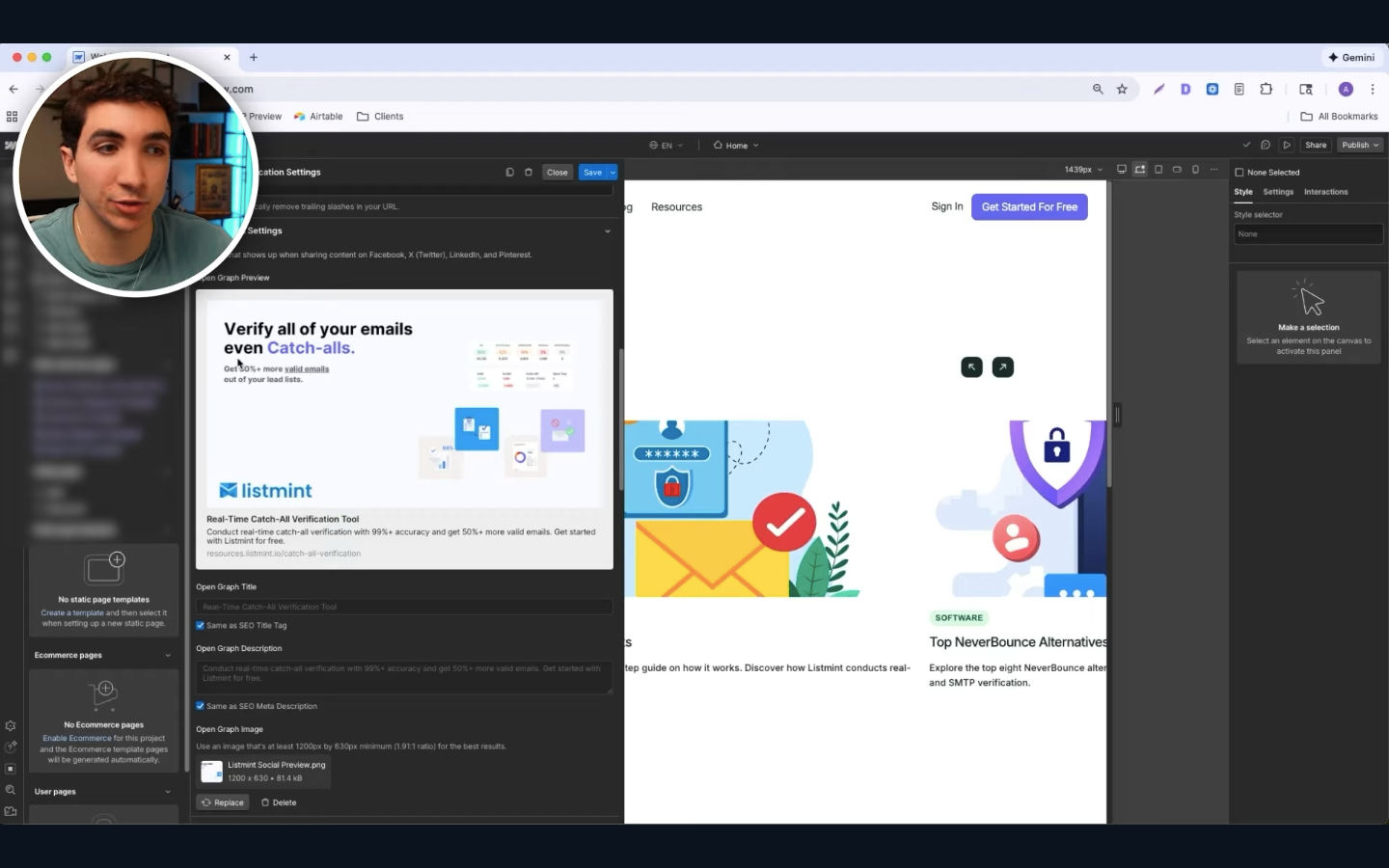Click the duplicate page icon beside Close
Screen dimensions: 1389x868
(510, 173)
